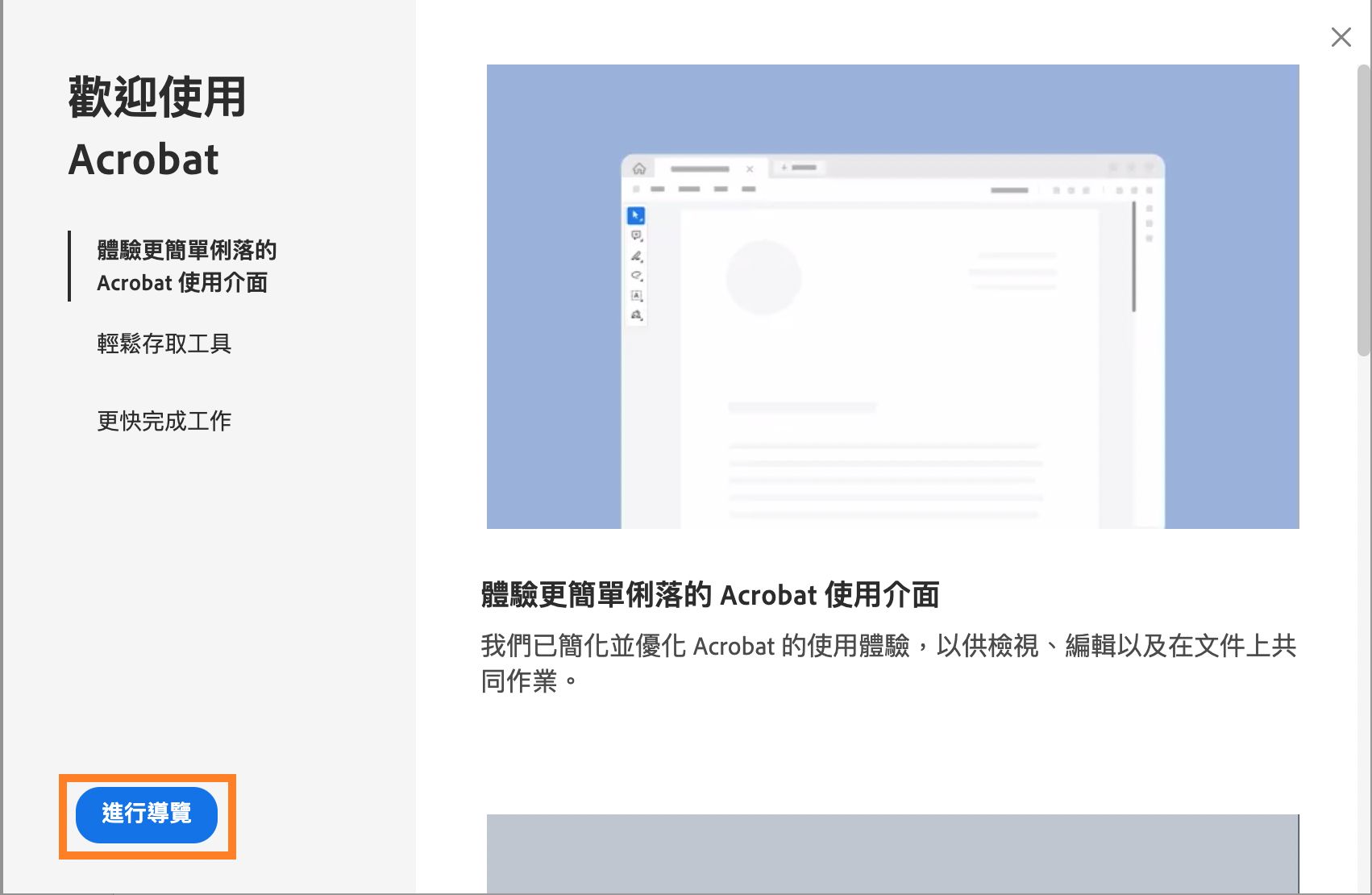
Task: Select the blue arrow Selection tool in the preview toolbar
Action: tap(636, 215)
